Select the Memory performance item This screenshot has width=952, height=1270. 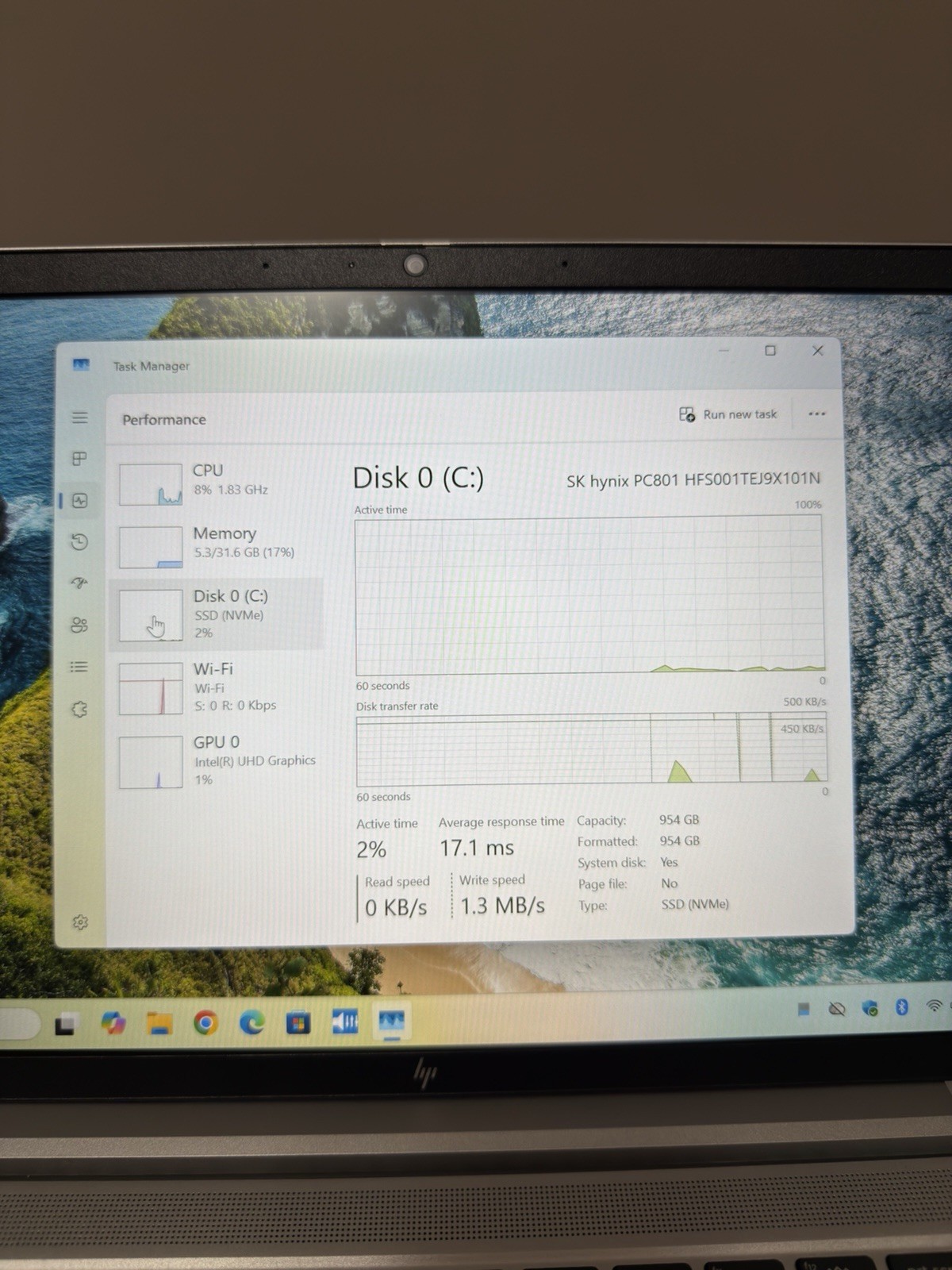point(217,545)
